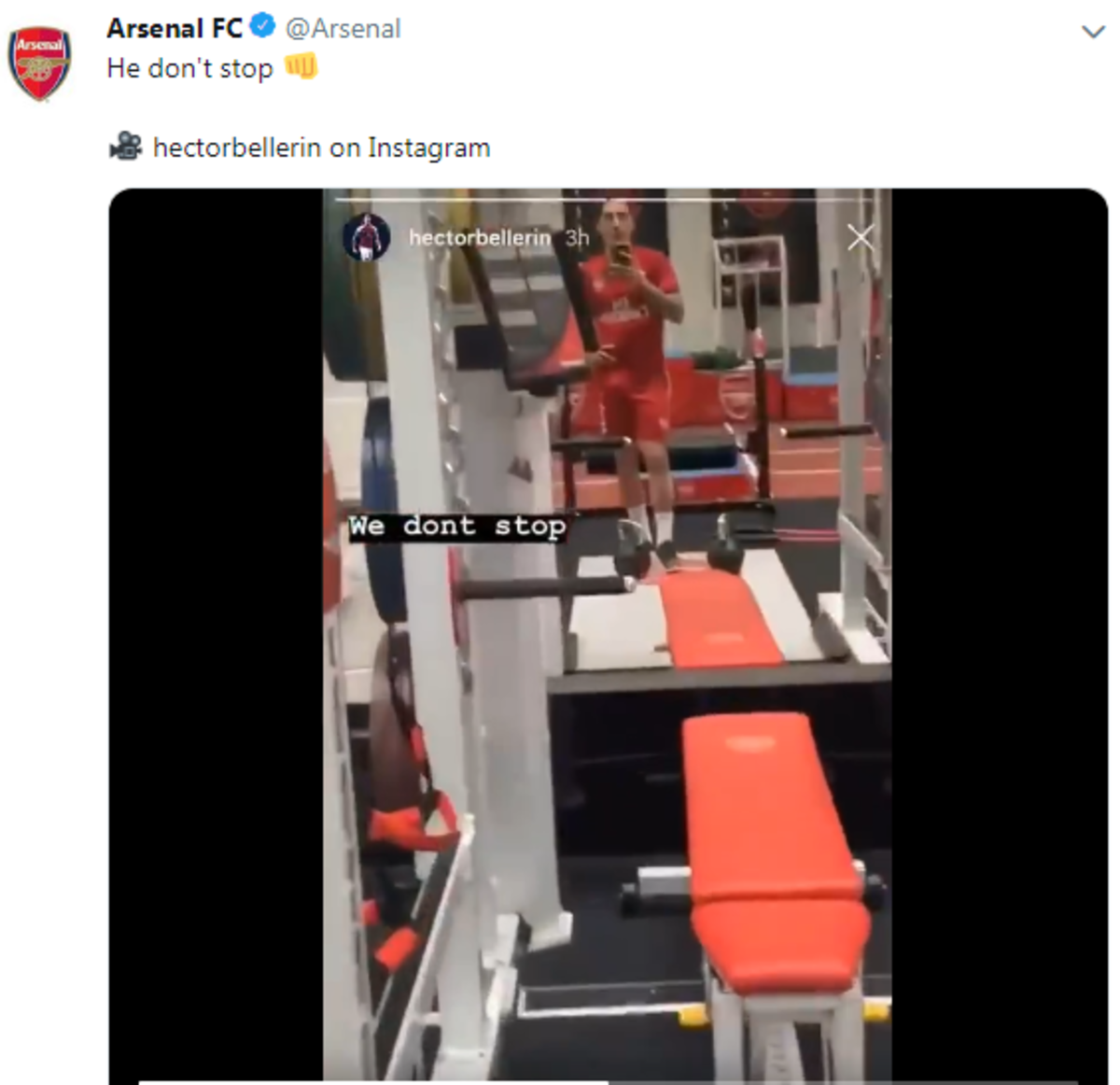This screenshot has width=1120, height=1085.
Task: Click the orange weight bench in the video
Action: (775, 850)
